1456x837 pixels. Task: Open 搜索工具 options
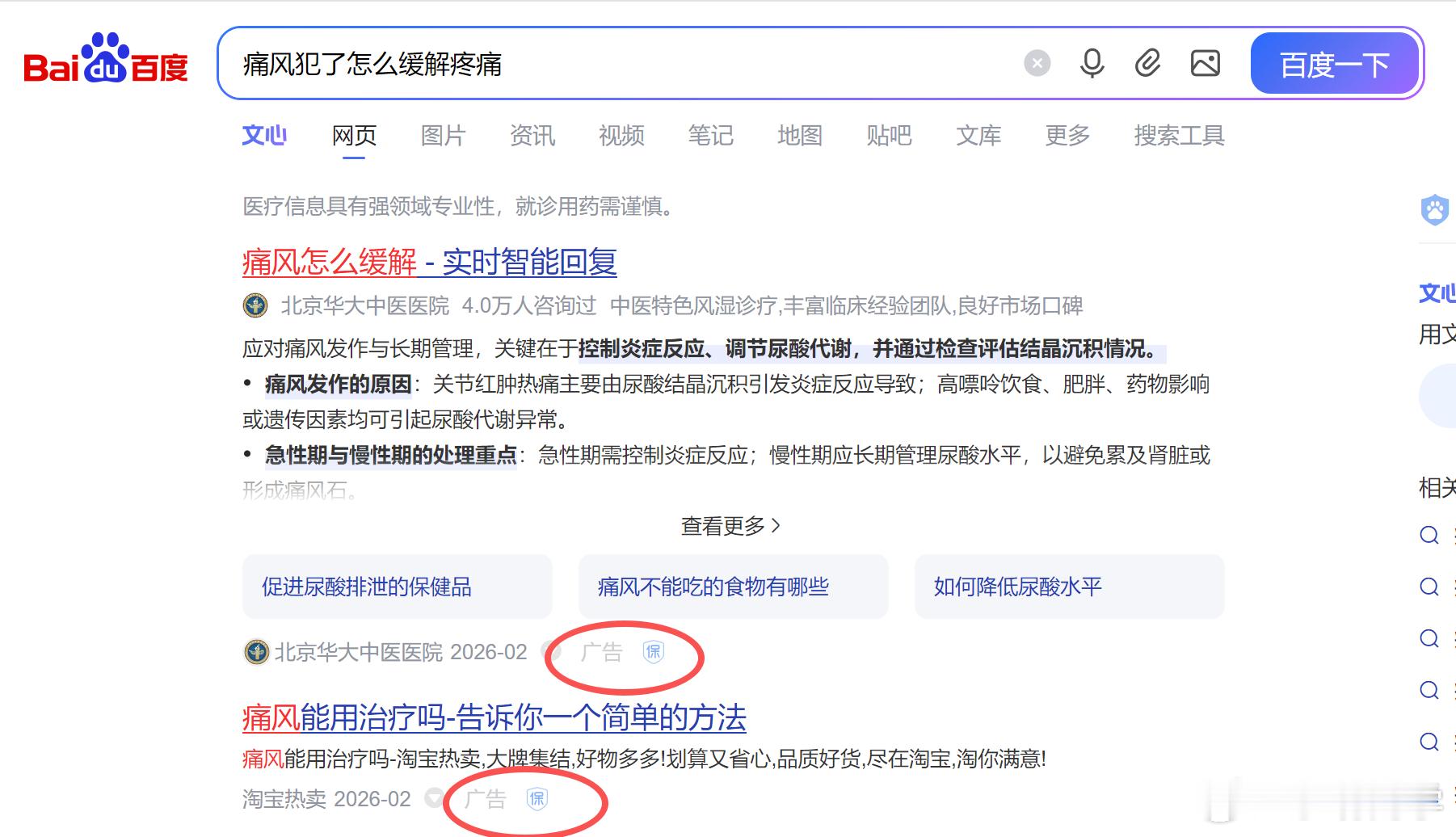click(1179, 136)
